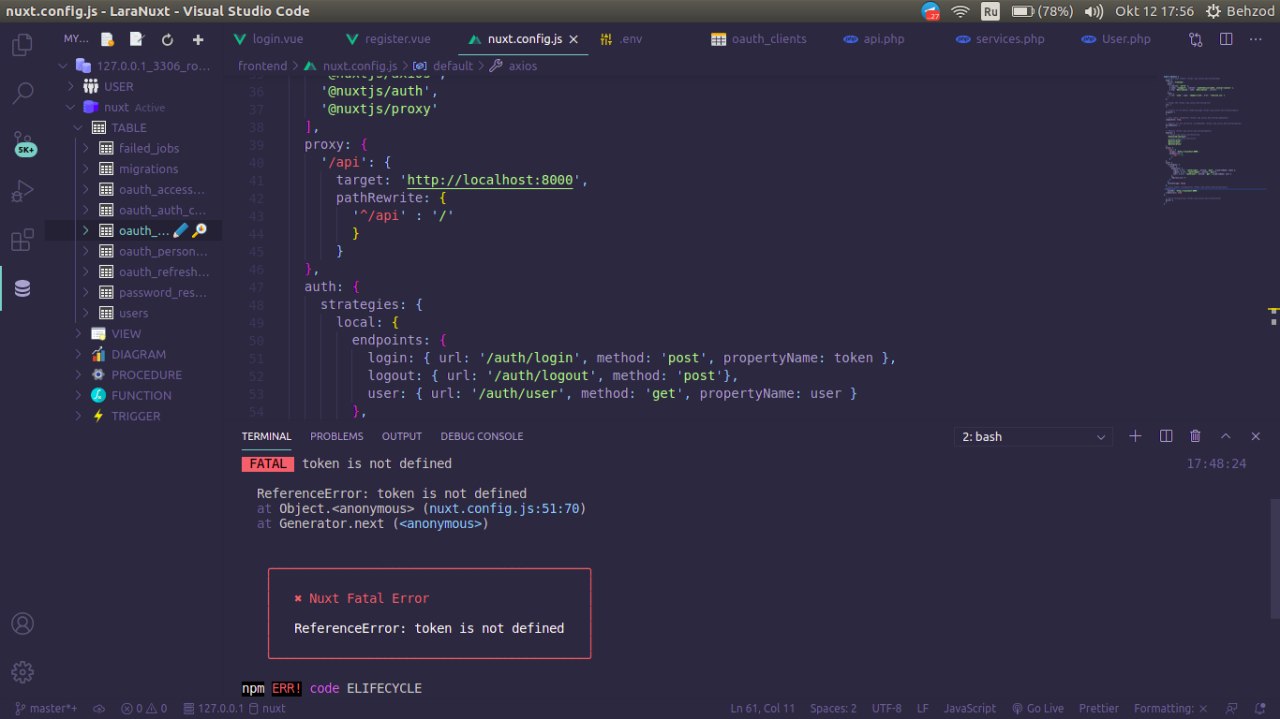Kill the terminal with trash icon
The image size is (1280, 719).
[1195, 436]
